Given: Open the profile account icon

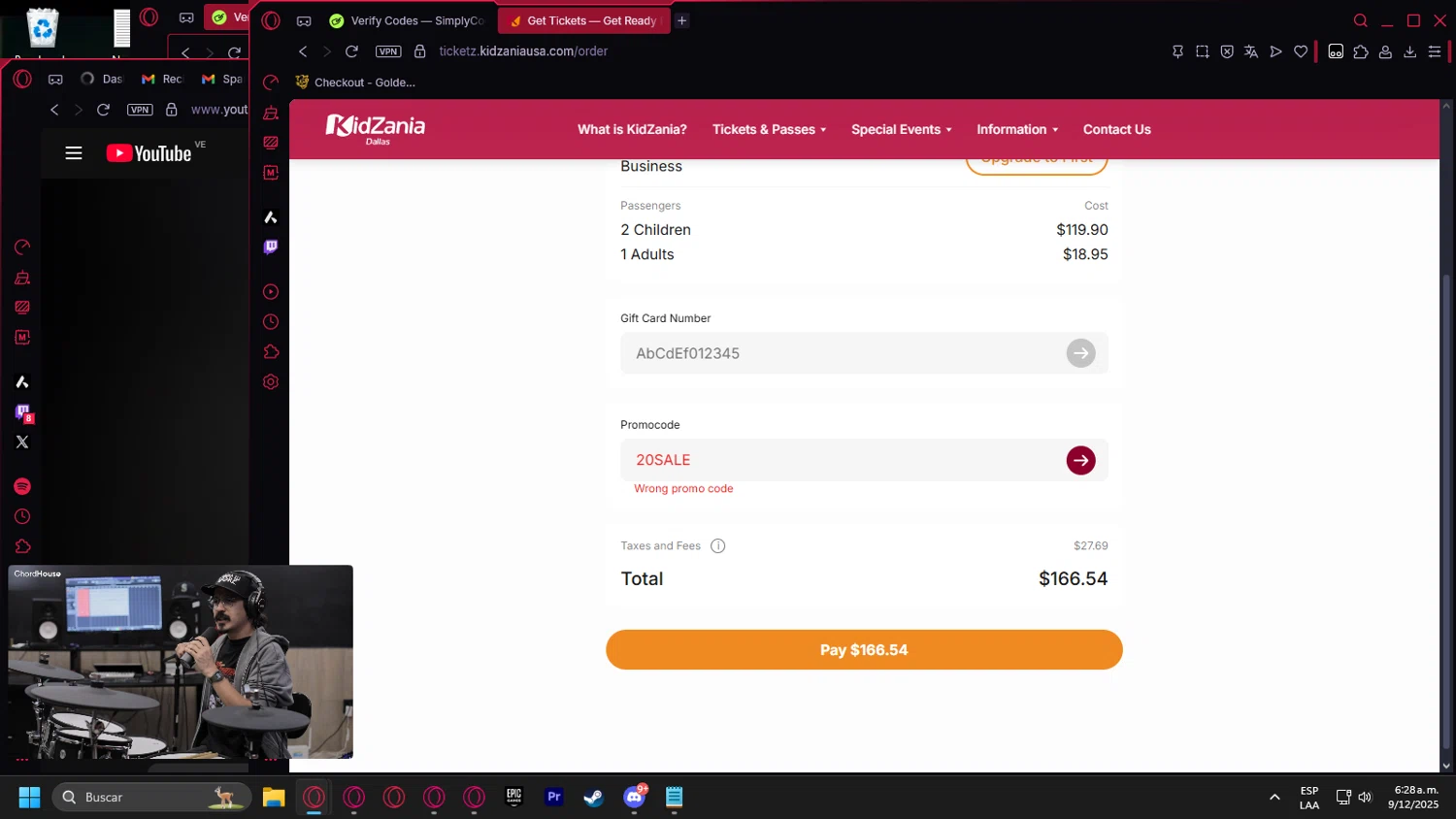Looking at the screenshot, I should click(x=1385, y=51).
